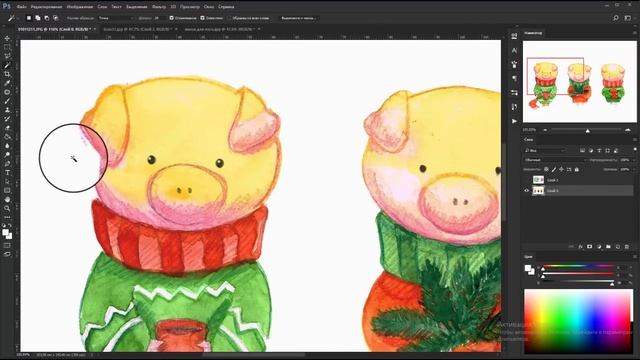Image resolution: width=640 pixels, height=360 pixels.
Task: Select the Lasso tool
Action: (7, 56)
